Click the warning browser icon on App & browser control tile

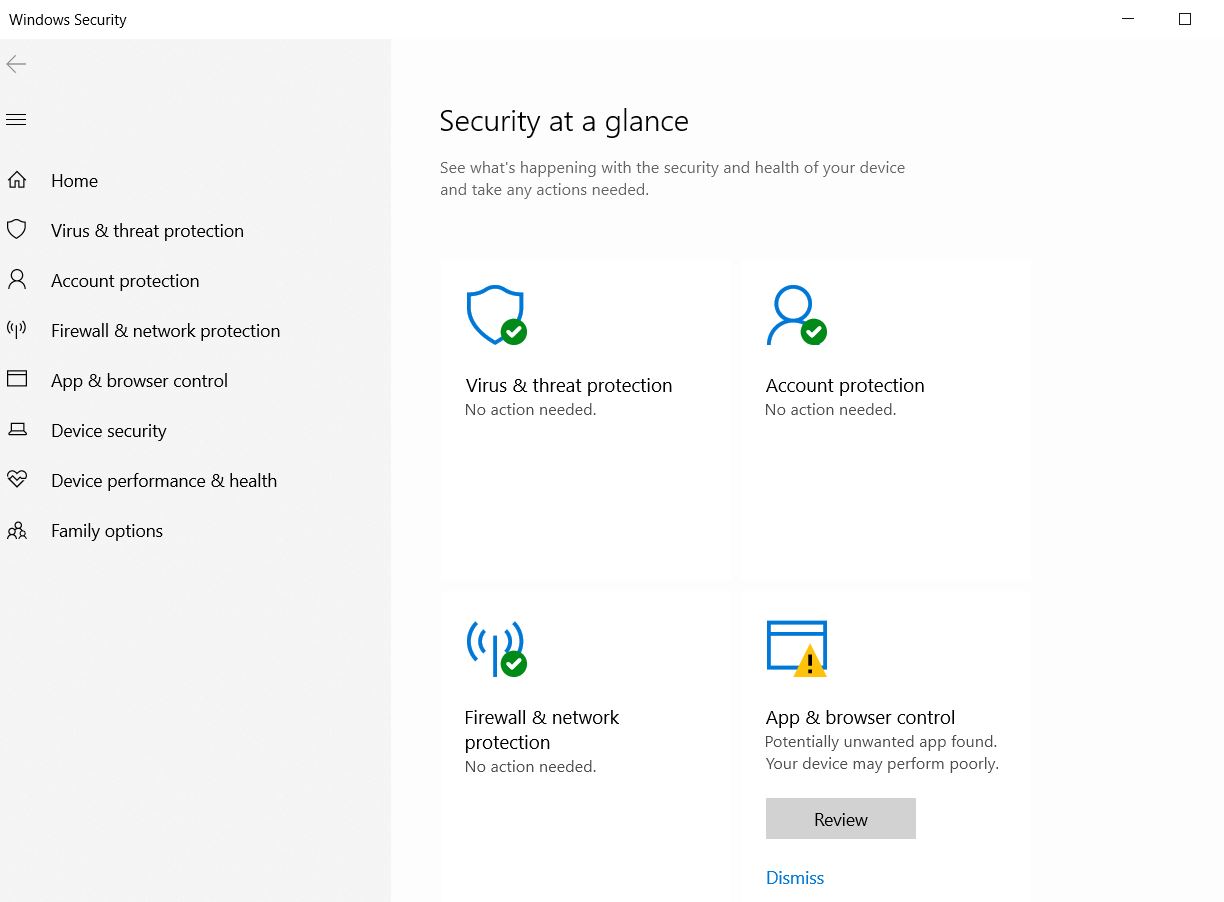(x=796, y=645)
